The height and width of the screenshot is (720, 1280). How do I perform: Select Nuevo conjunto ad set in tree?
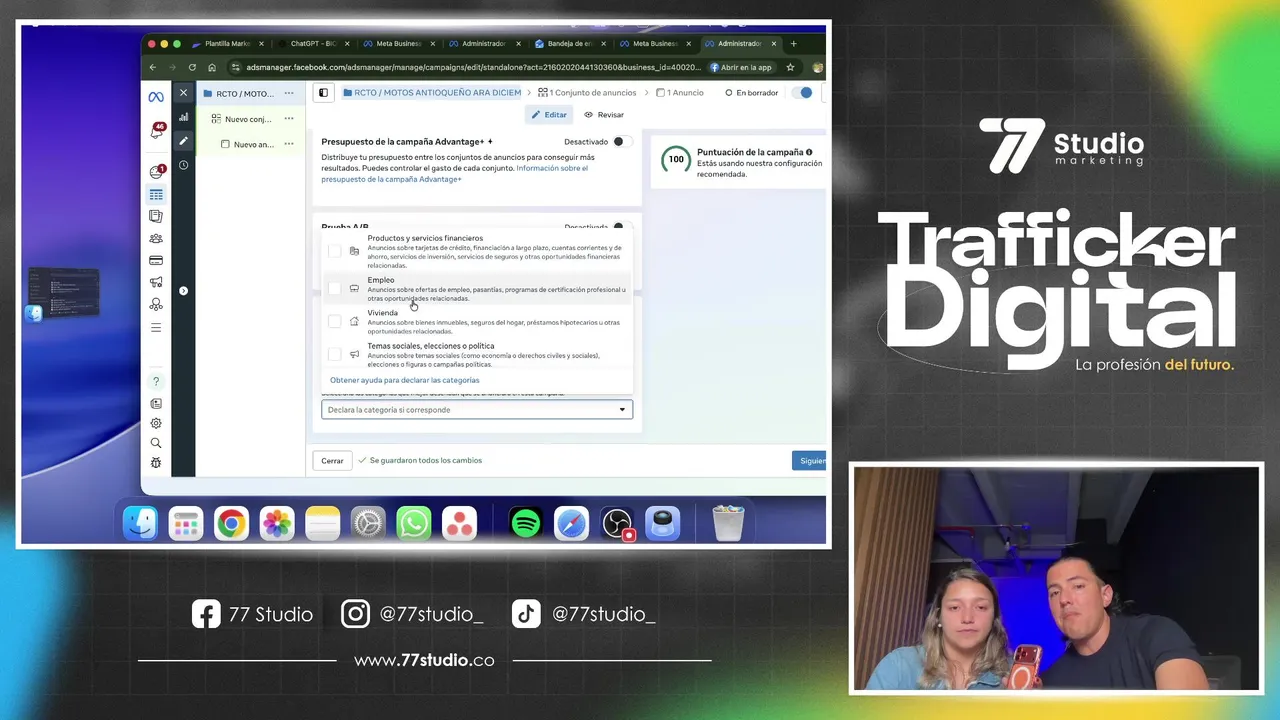(248, 119)
